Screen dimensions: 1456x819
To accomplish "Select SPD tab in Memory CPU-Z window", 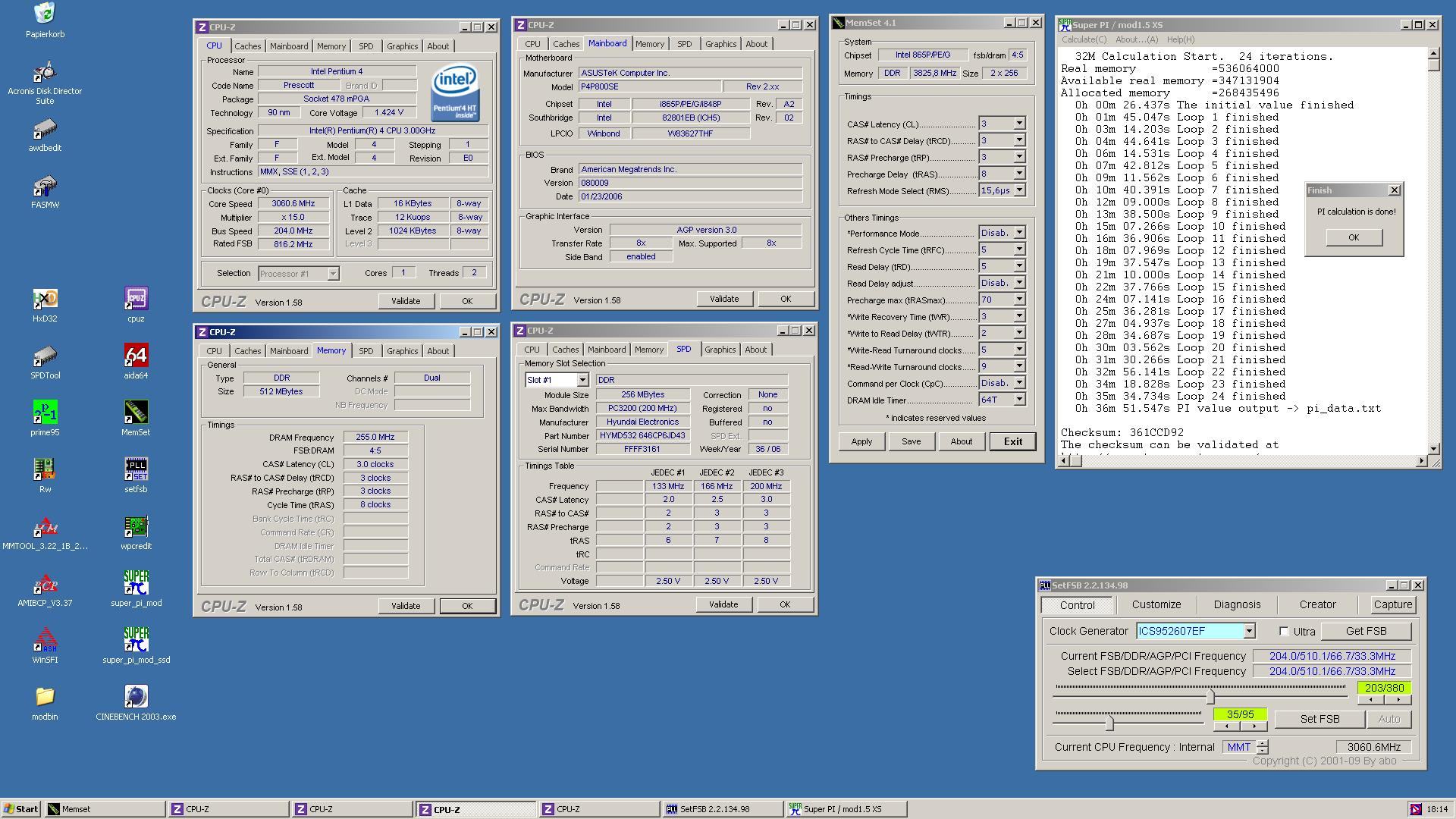I will [x=366, y=351].
